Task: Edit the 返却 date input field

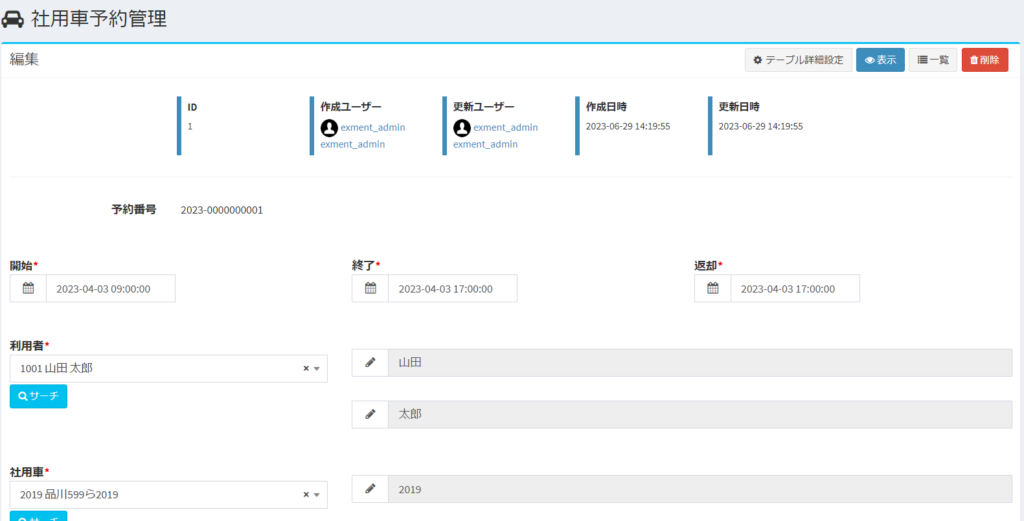Action: coord(795,288)
